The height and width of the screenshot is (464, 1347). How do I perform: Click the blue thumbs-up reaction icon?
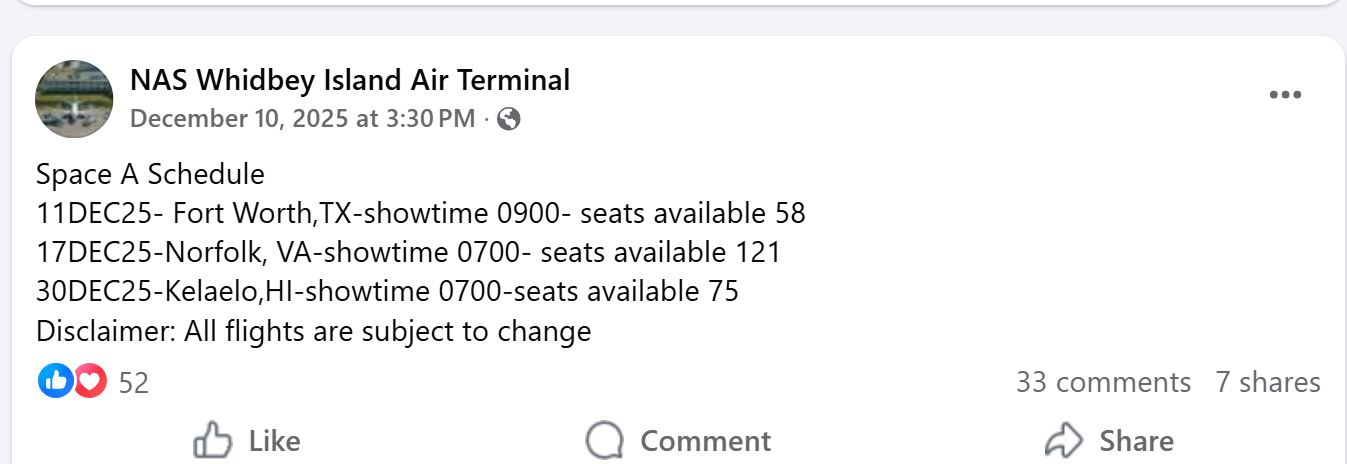click(56, 381)
